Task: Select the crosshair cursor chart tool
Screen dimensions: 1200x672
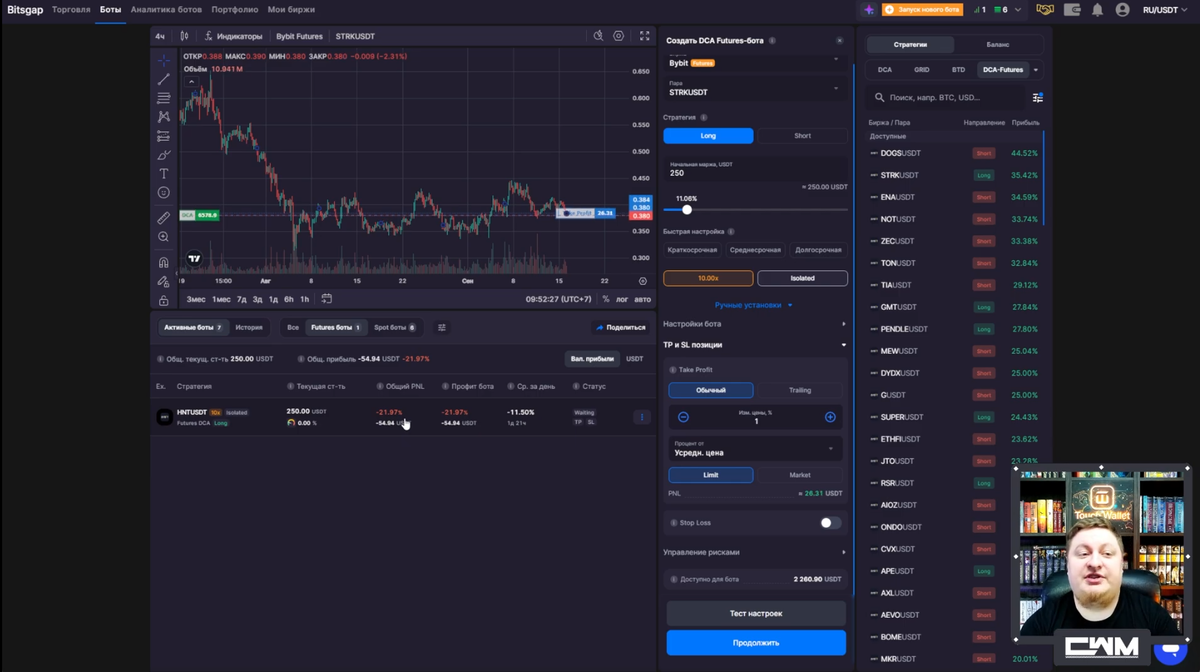Action: (x=163, y=60)
